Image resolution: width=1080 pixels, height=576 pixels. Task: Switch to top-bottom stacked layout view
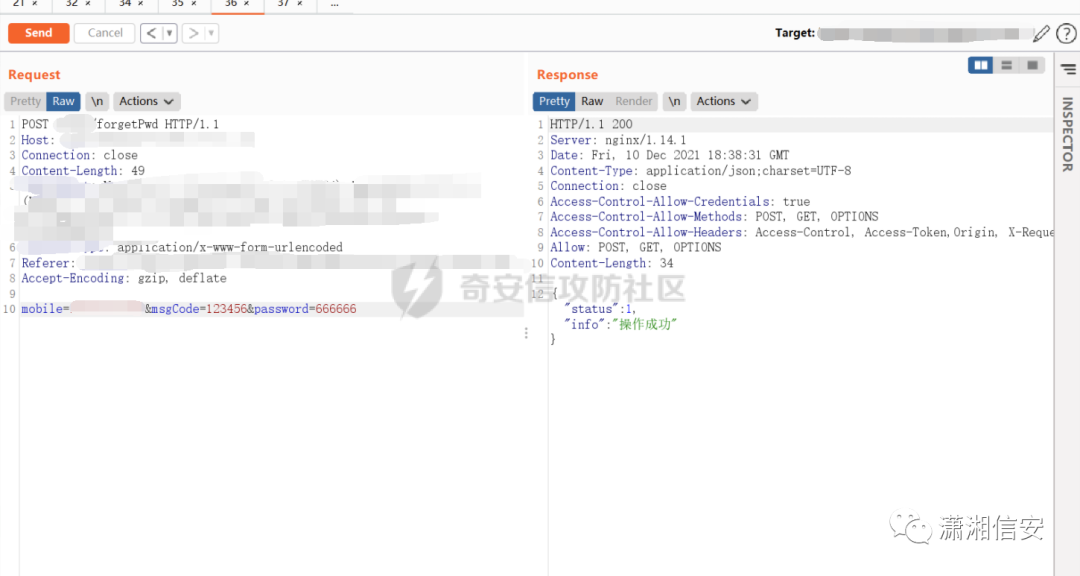[1006, 65]
